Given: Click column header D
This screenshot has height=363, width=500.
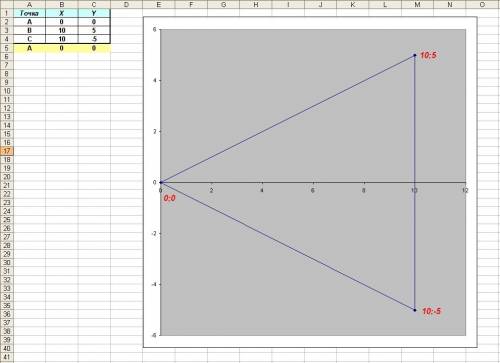Looking at the screenshot, I should click(126, 4).
